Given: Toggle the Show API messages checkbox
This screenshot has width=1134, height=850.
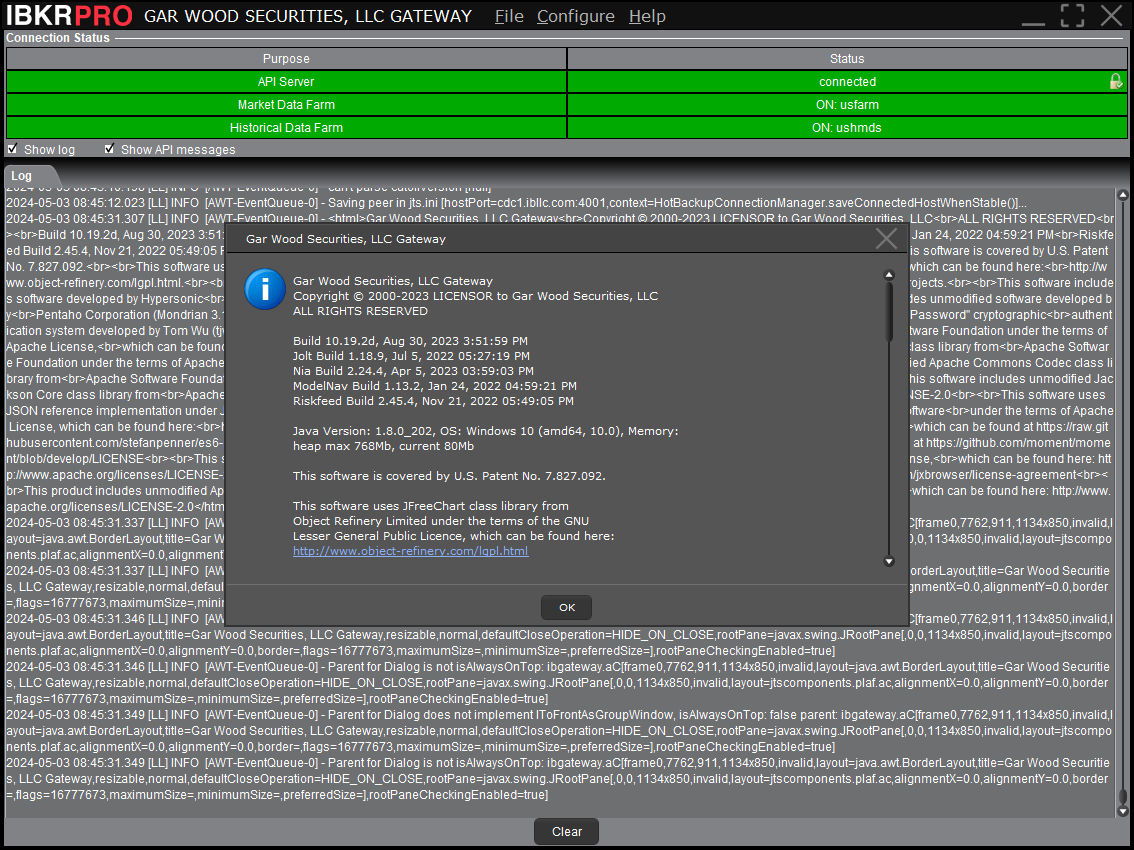Looking at the screenshot, I should [x=109, y=149].
